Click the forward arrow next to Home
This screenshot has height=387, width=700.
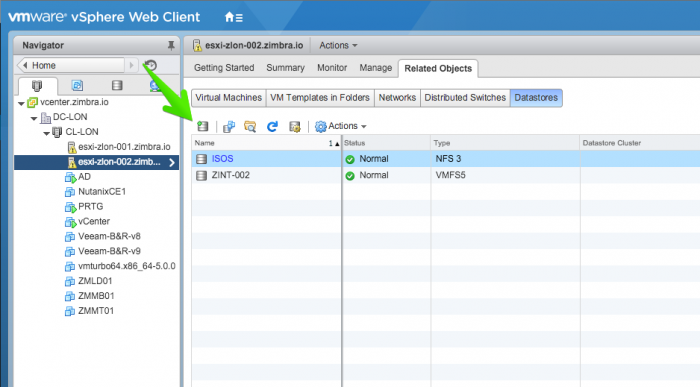coord(131,66)
